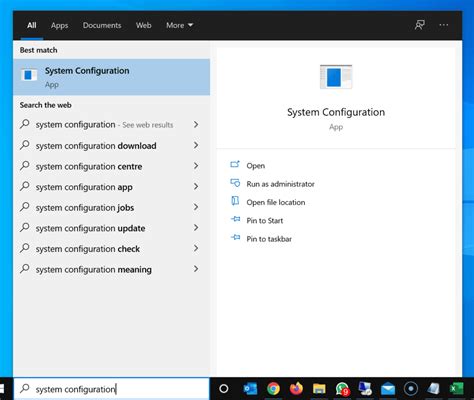The height and width of the screenshot is (400, 474).
Task: Launch Firefox from the taskbar
Action: (x=296, y=389)
